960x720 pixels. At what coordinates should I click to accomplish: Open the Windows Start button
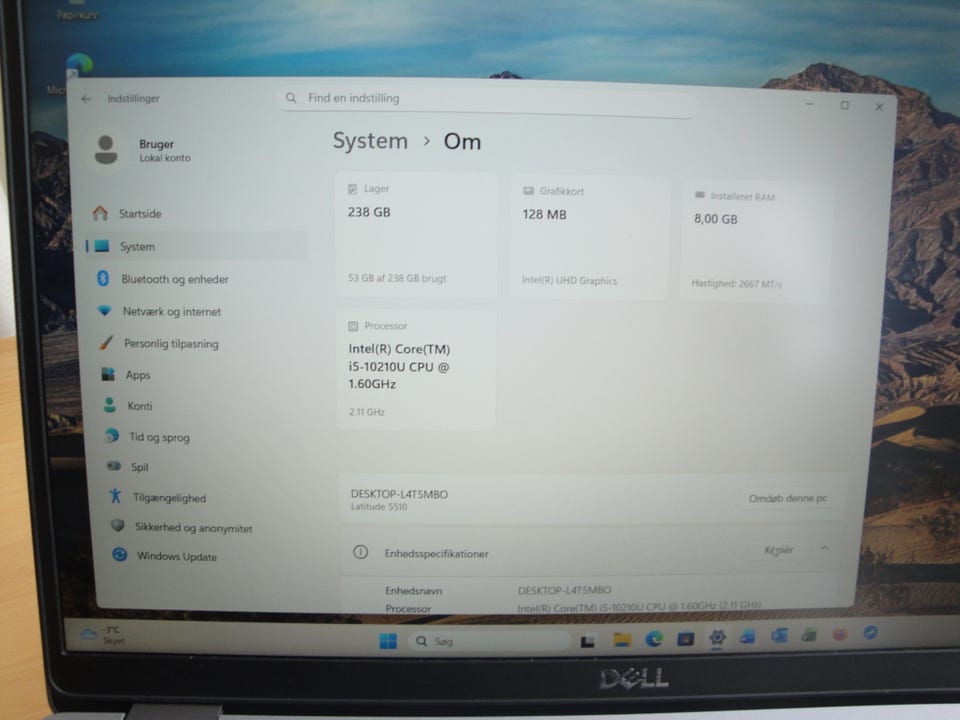point(388,641)
